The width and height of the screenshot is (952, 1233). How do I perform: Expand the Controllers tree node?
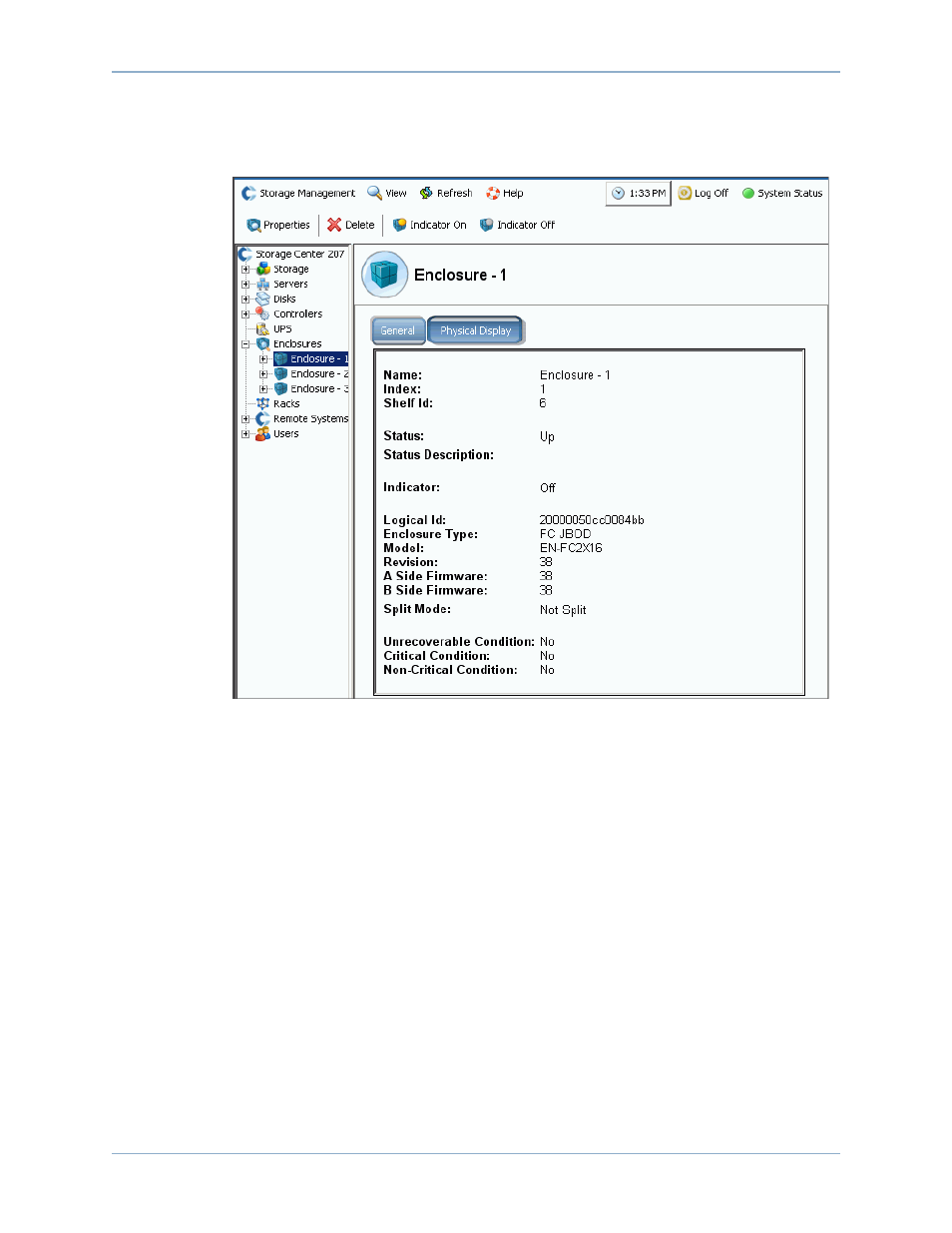click(245, 314)
